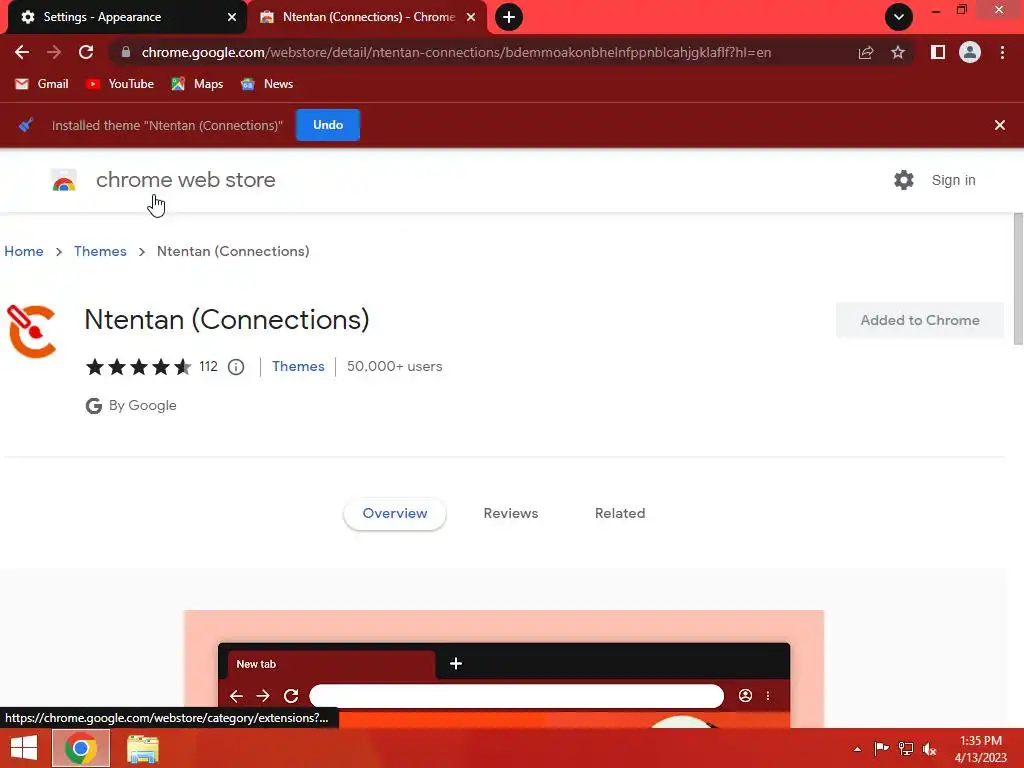This screenshot has height=768, width=1024.
Task: Go to Home breadcrumb
Action: [24, 251]
